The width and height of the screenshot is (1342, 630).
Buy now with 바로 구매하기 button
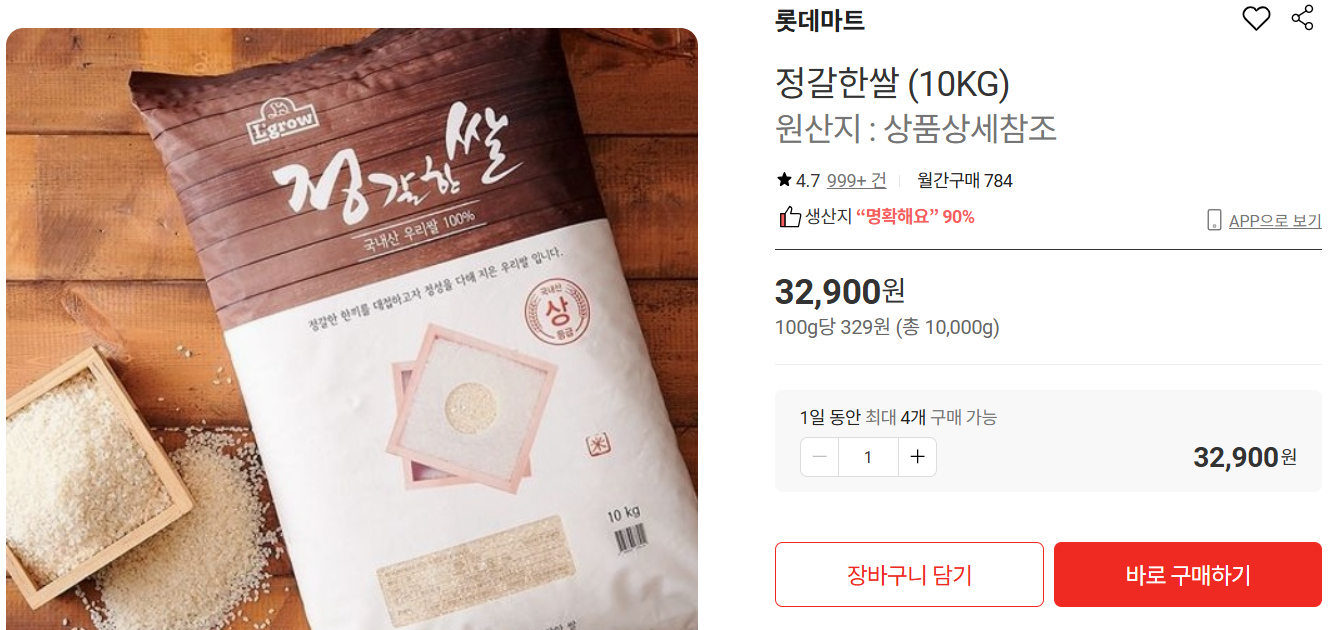pos(1188,575)
